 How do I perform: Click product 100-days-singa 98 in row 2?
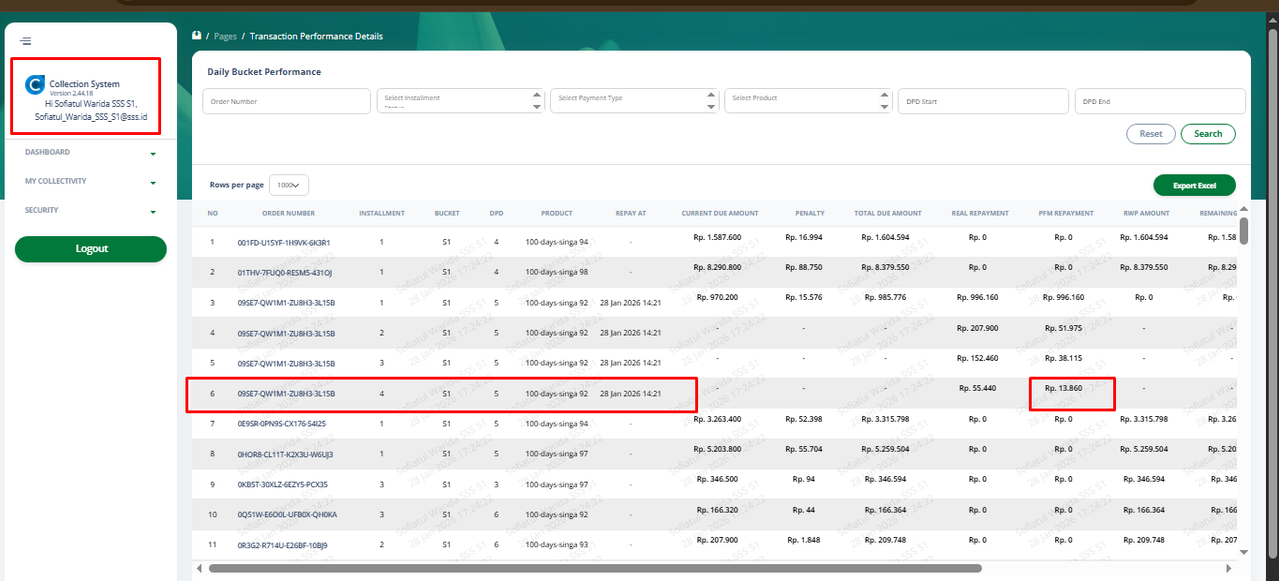coord(557,272)
